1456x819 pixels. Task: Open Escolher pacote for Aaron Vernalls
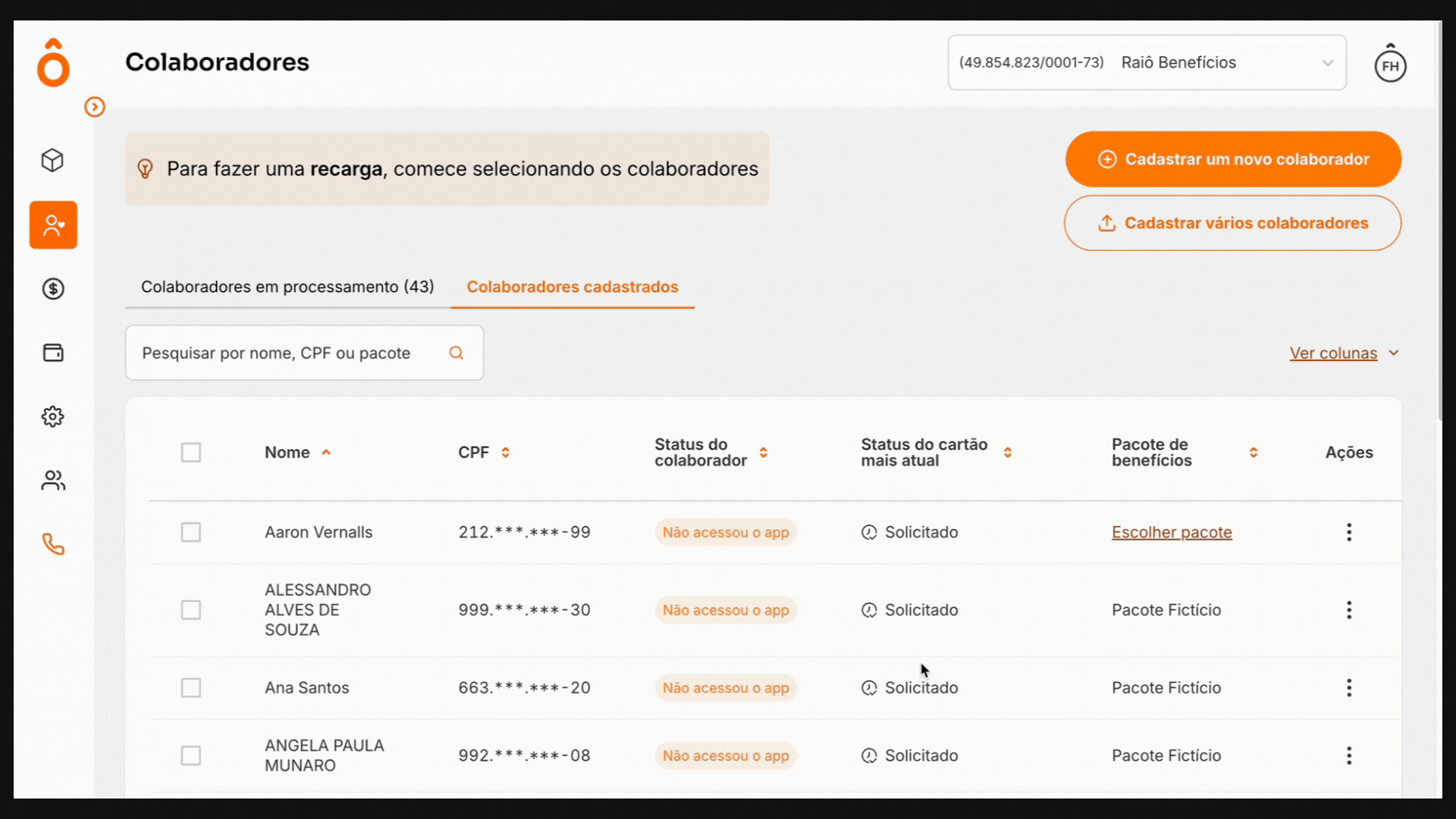tap(1172, 532)
